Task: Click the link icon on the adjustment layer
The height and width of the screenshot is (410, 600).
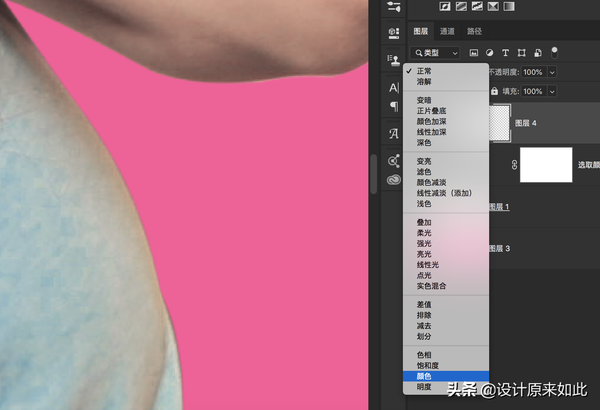Action: 513,164
